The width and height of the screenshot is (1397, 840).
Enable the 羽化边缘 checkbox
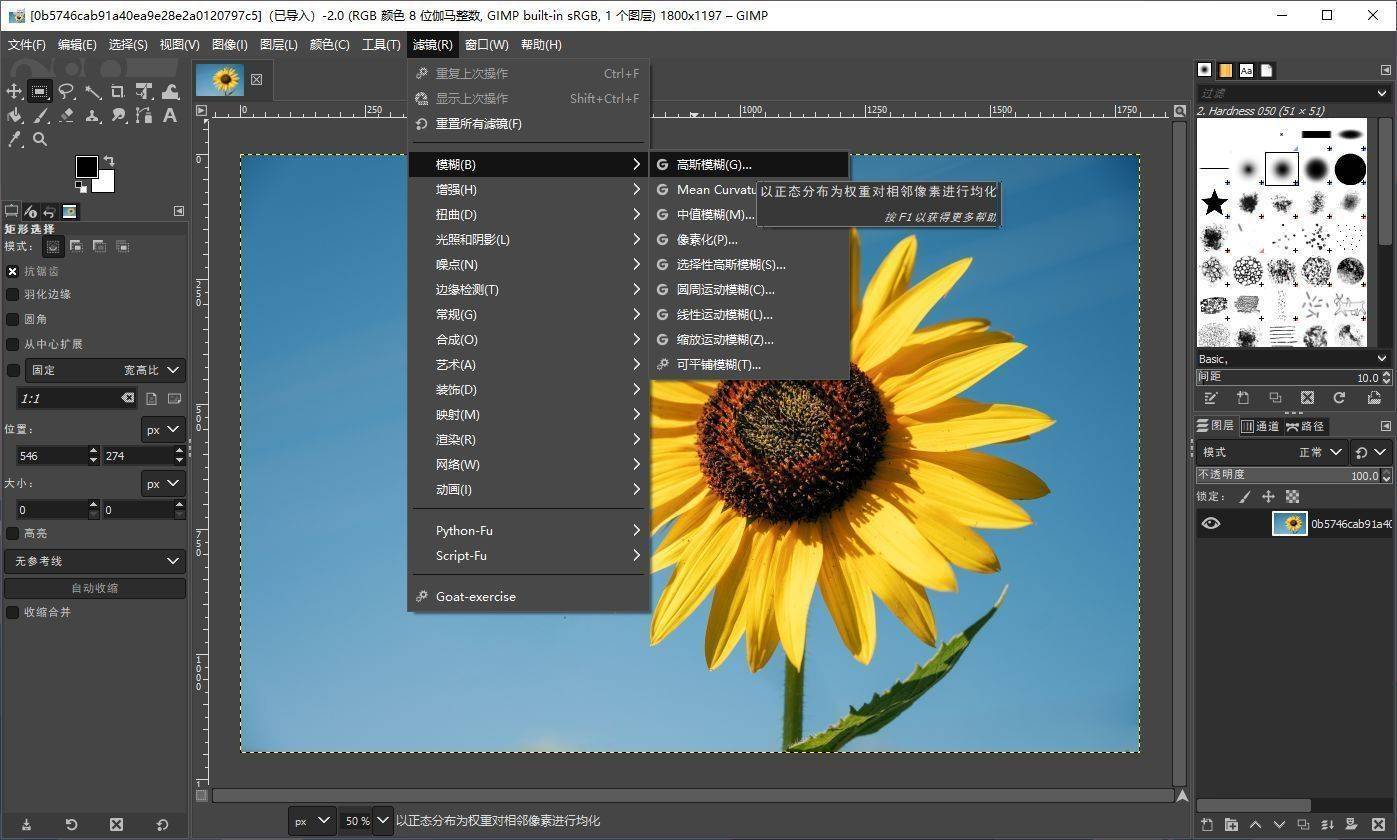click(13, 294)
